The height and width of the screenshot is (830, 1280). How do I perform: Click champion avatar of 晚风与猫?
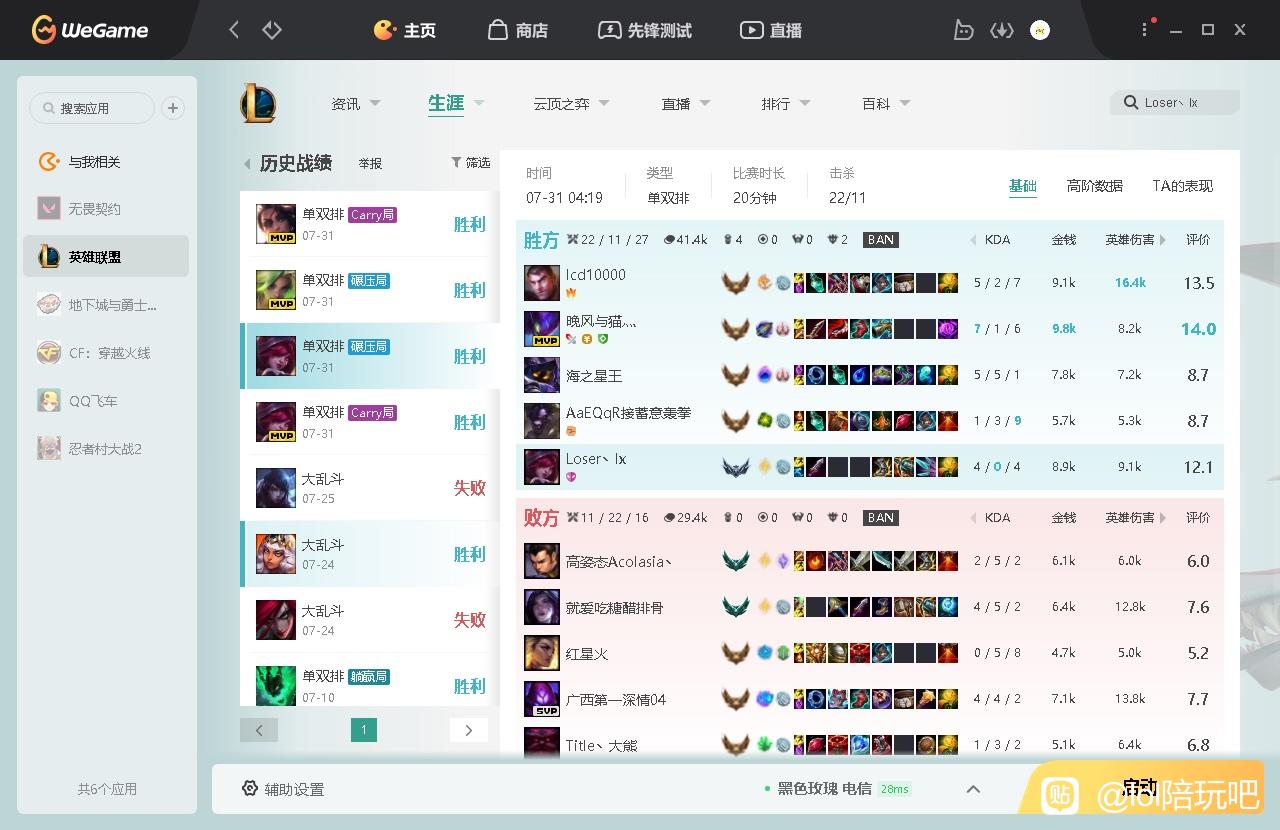point(542,329)
